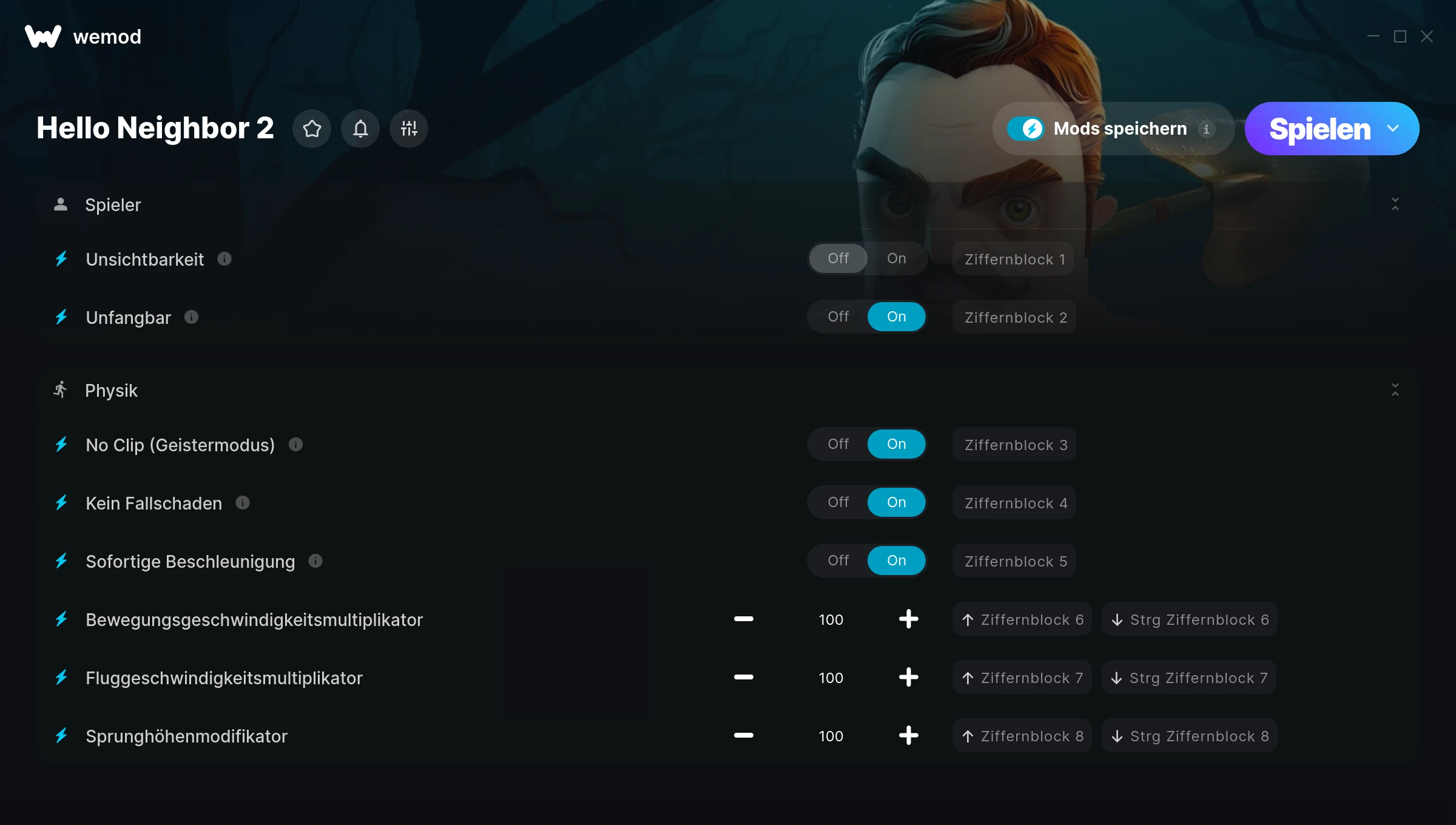Collapse the Spieler section
This screenshot has height=825, width=1456.
(1395, 204)
